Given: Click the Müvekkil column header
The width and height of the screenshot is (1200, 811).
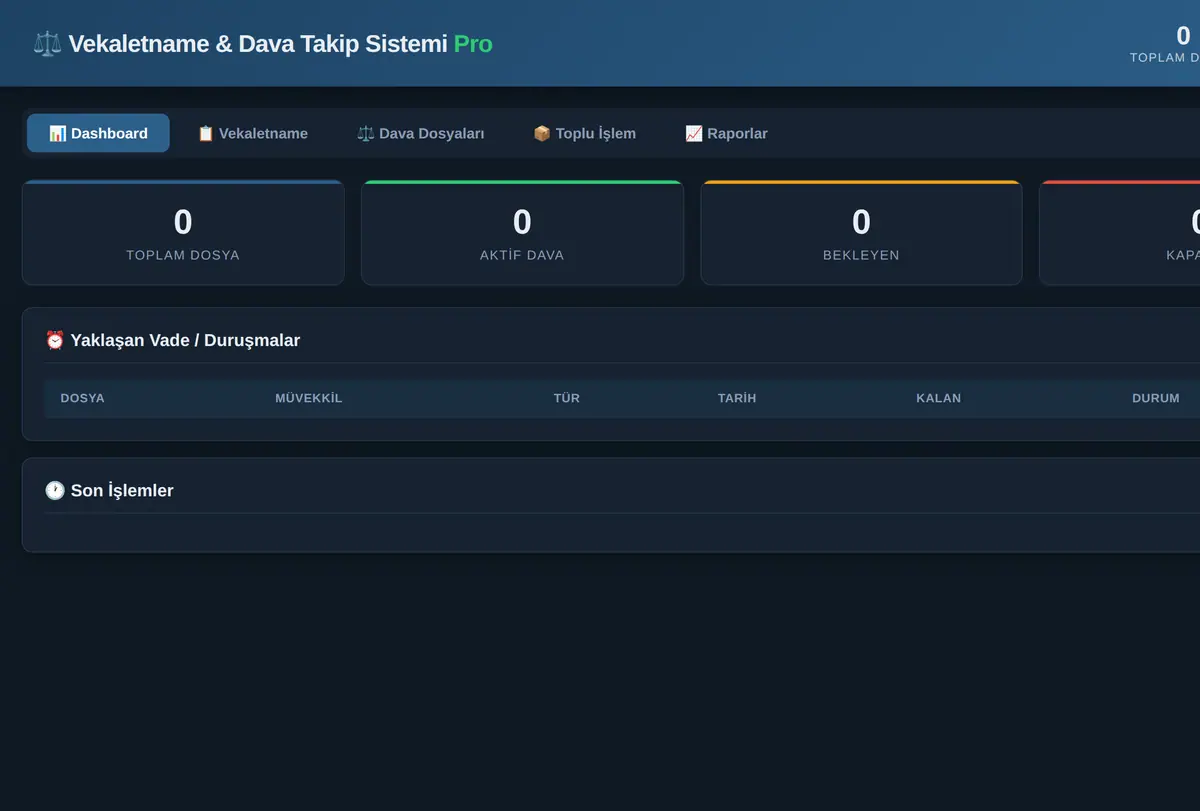Looking at the screenshot, I should click(x=309, y=398).
